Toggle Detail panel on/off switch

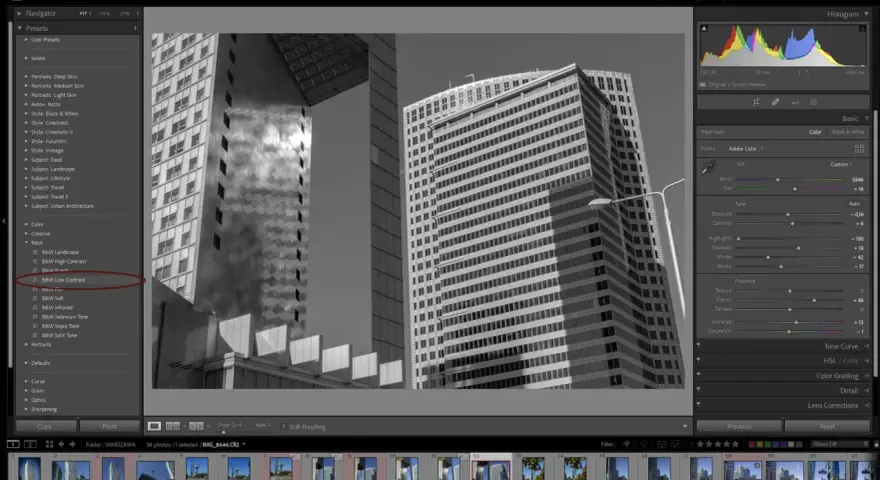[x=699, y=389]
